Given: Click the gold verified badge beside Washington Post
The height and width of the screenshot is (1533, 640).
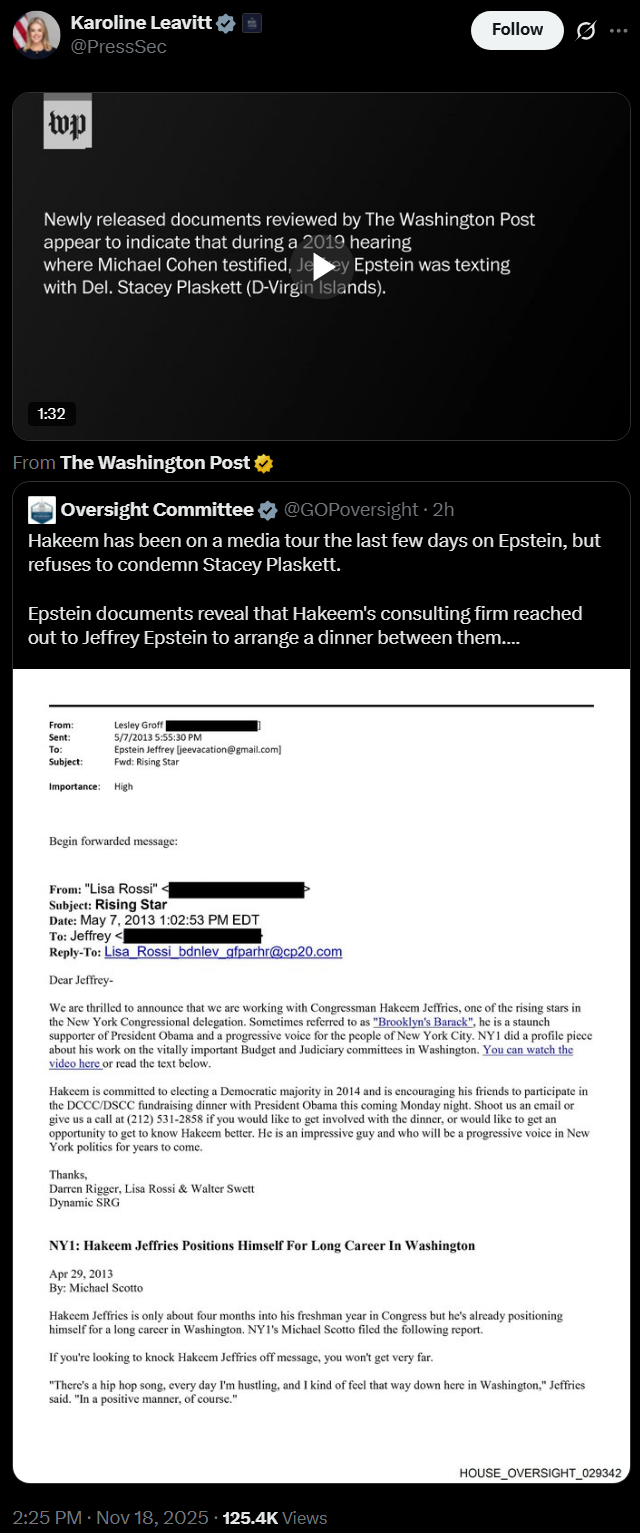Looking at the screenshot, I should click(x=264, y=463).
